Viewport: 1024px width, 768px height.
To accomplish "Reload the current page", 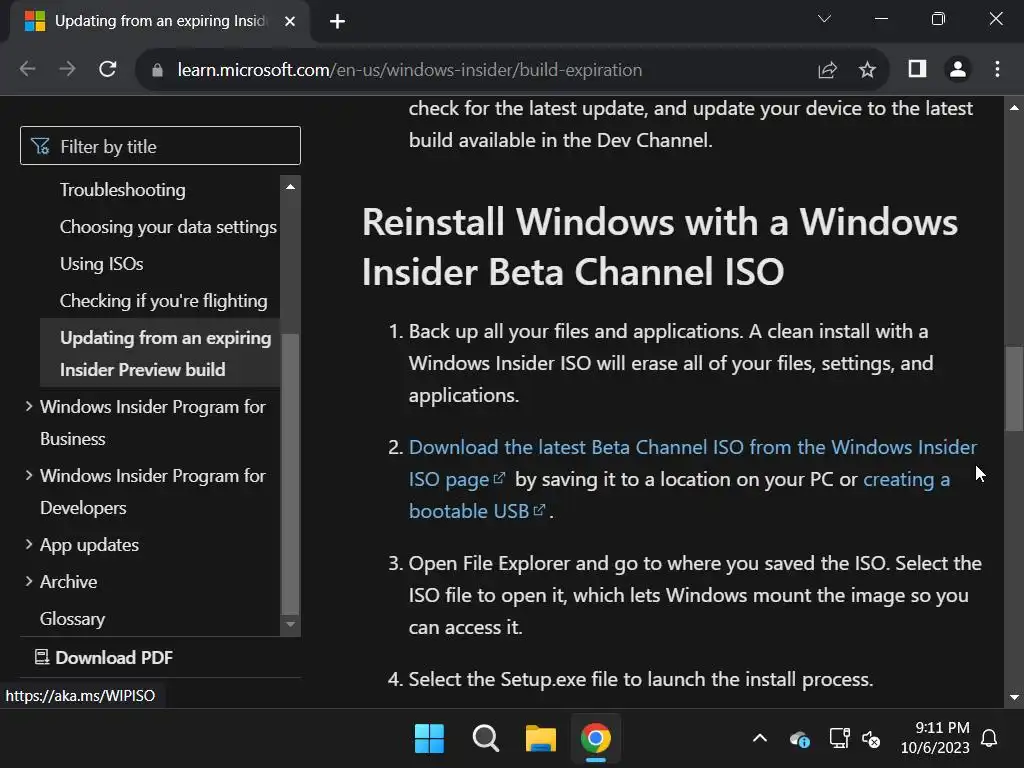I will 108,69.
